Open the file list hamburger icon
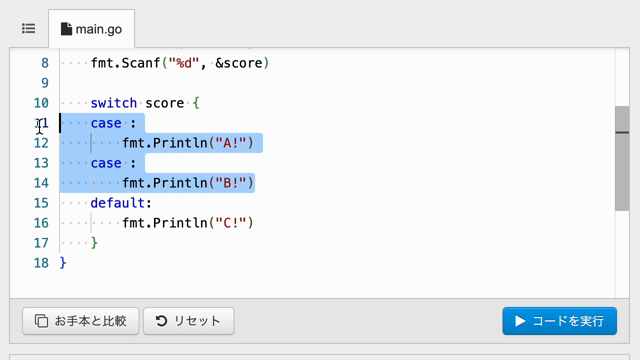 pos(29,29)
